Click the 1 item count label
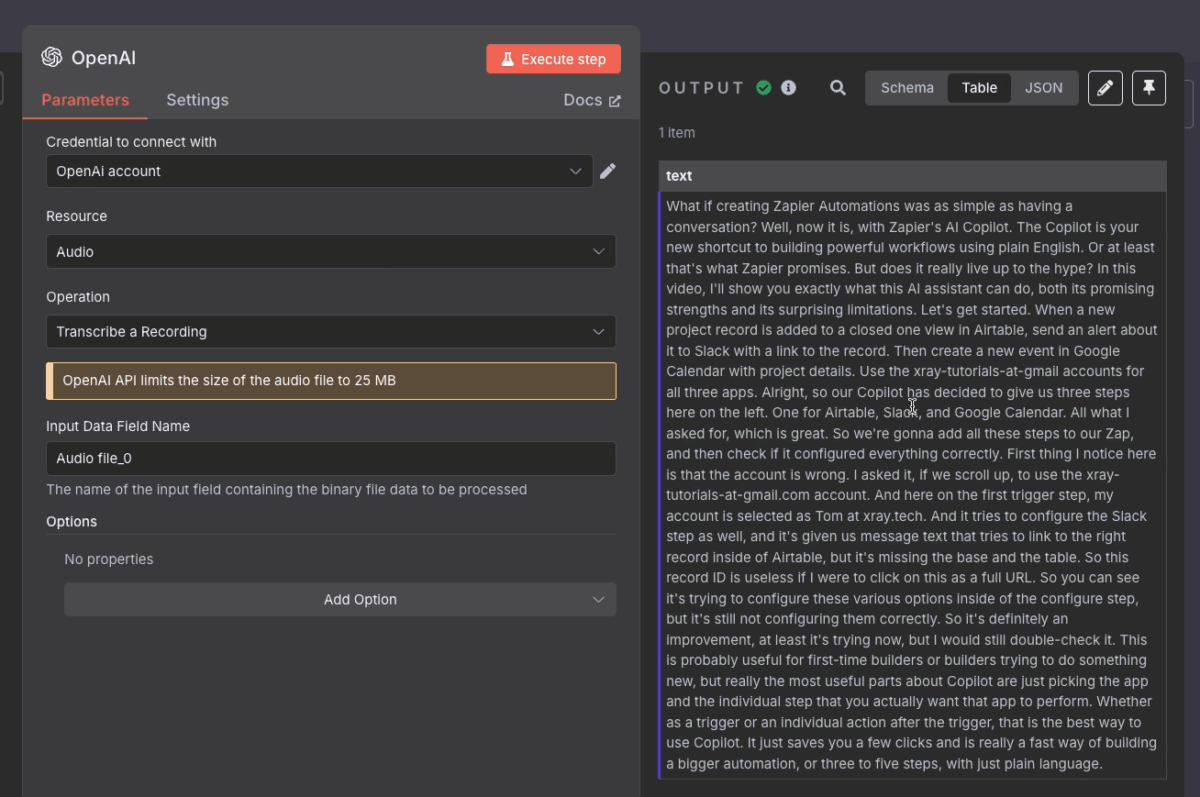This screenshot has width=1200, height=797. (x=677, y=133)
